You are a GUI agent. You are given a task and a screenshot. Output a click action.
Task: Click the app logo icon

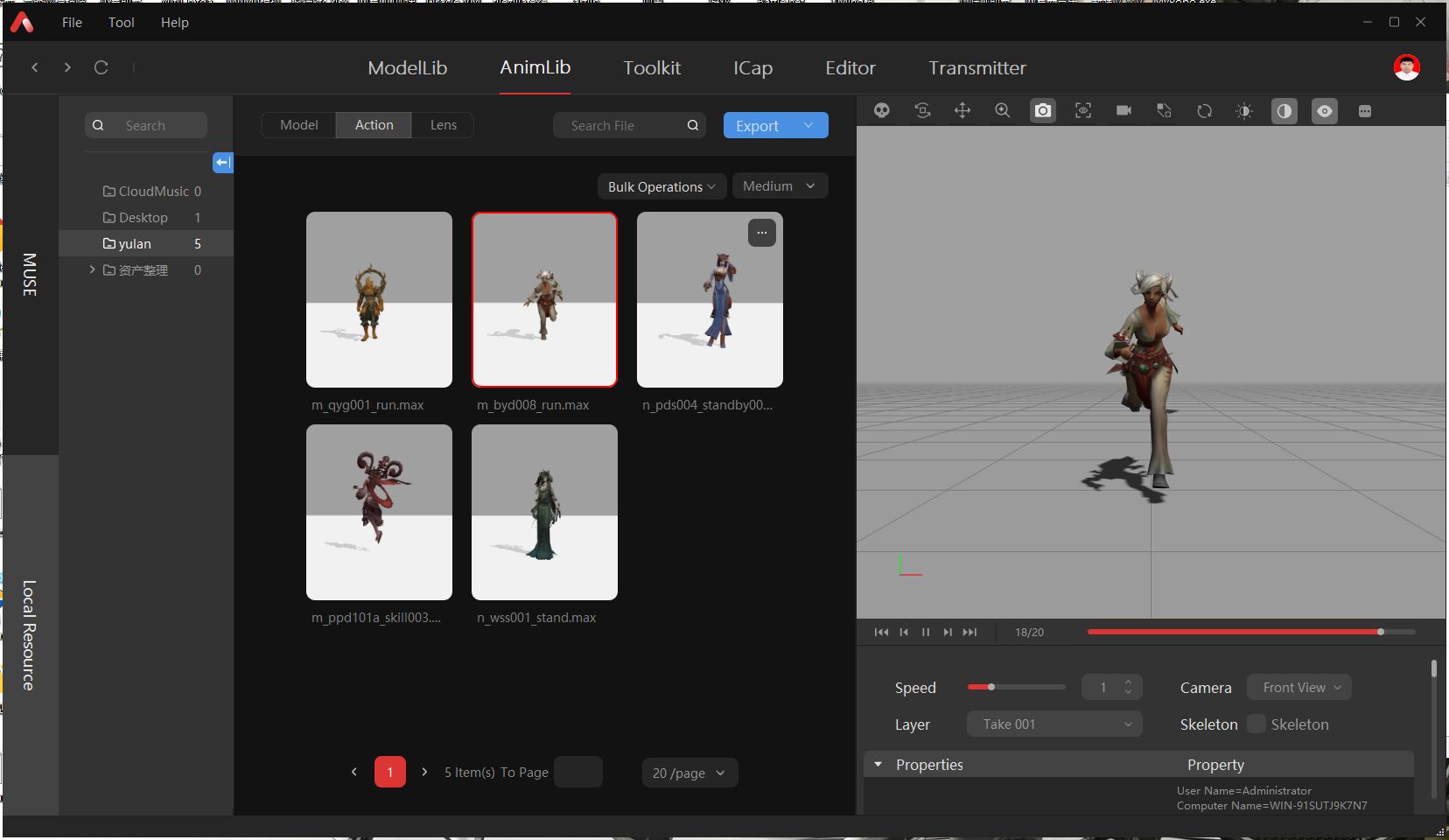[22, 22]
